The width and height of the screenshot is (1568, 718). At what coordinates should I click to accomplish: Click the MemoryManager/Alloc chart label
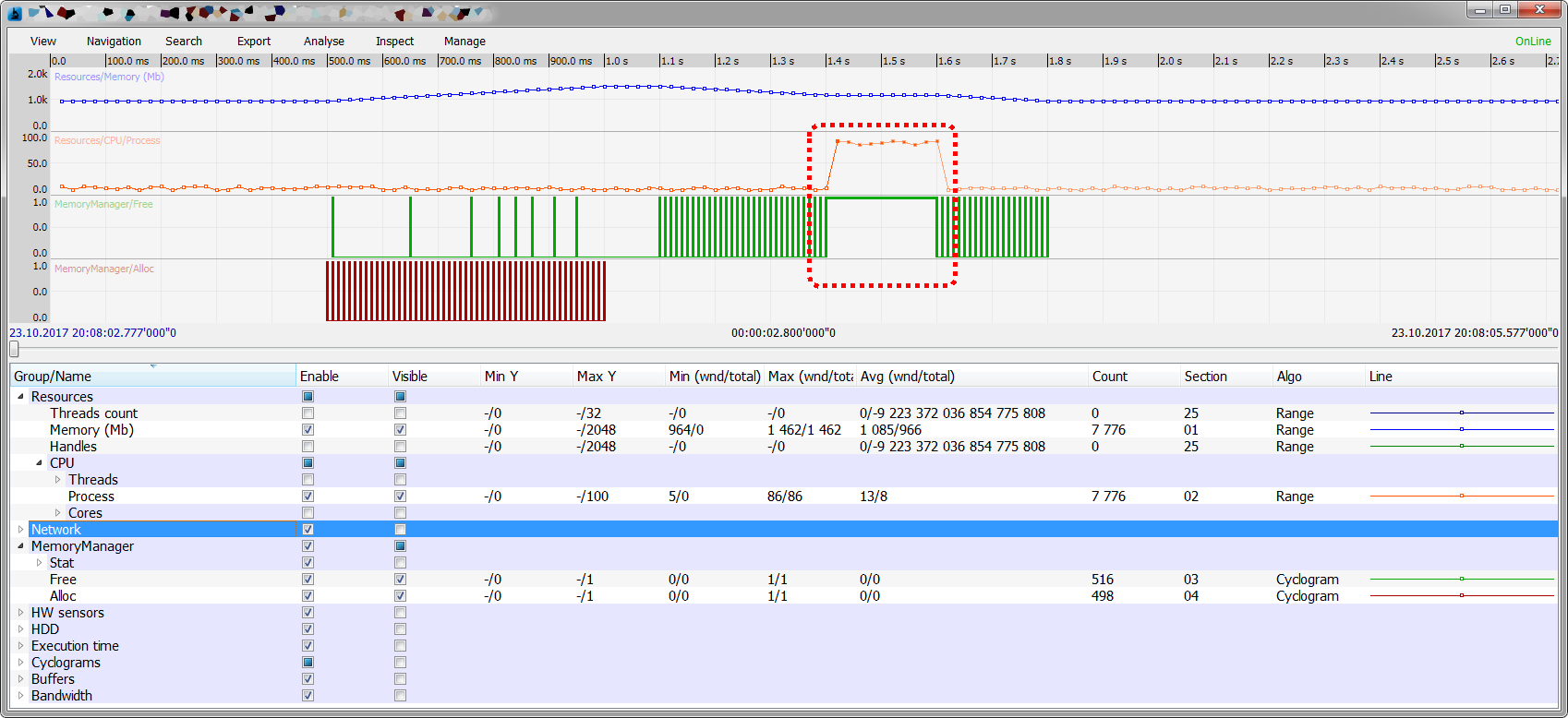[104, 269]
